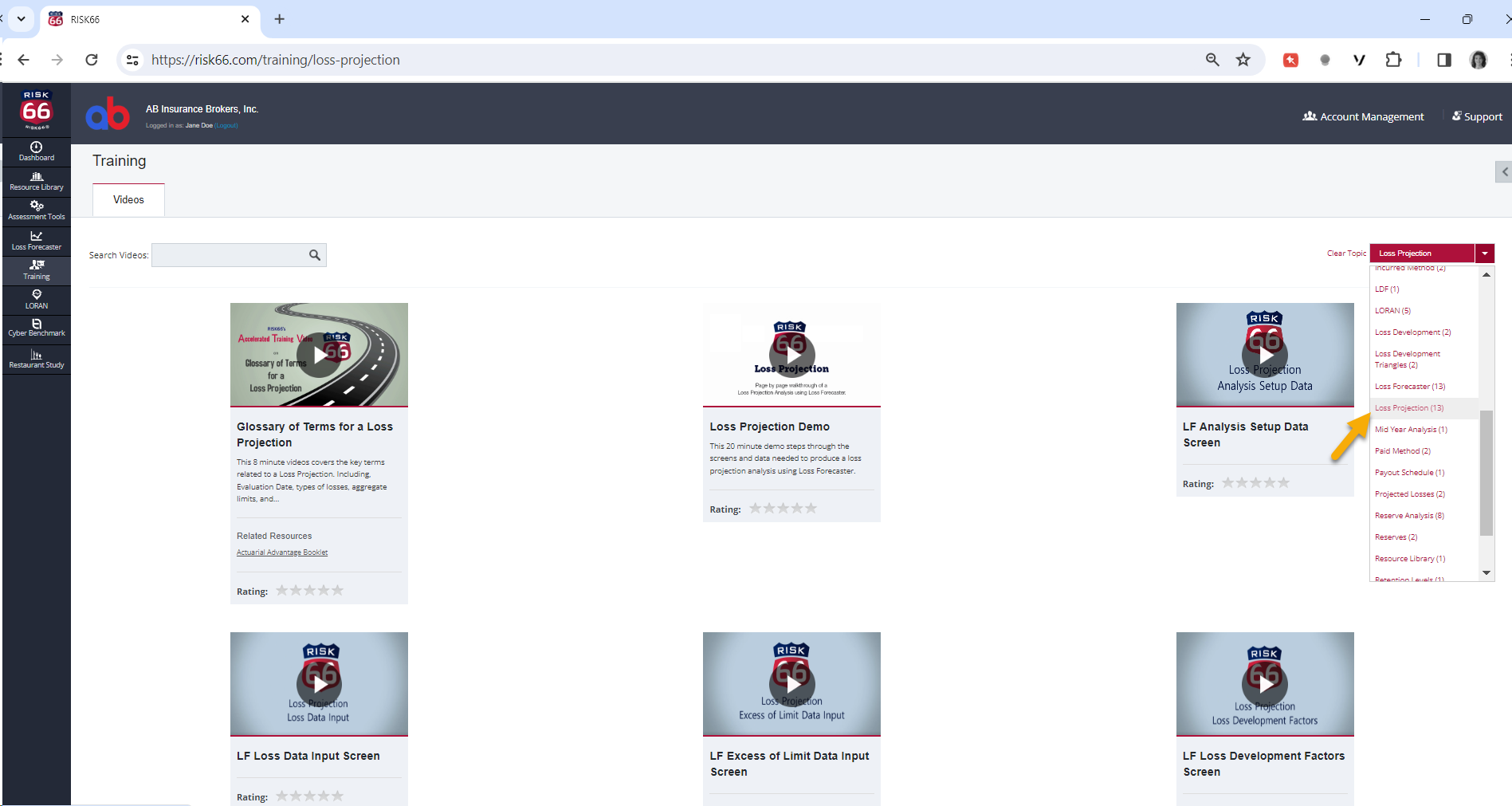Select Training in the sidebar

[37, 270]
